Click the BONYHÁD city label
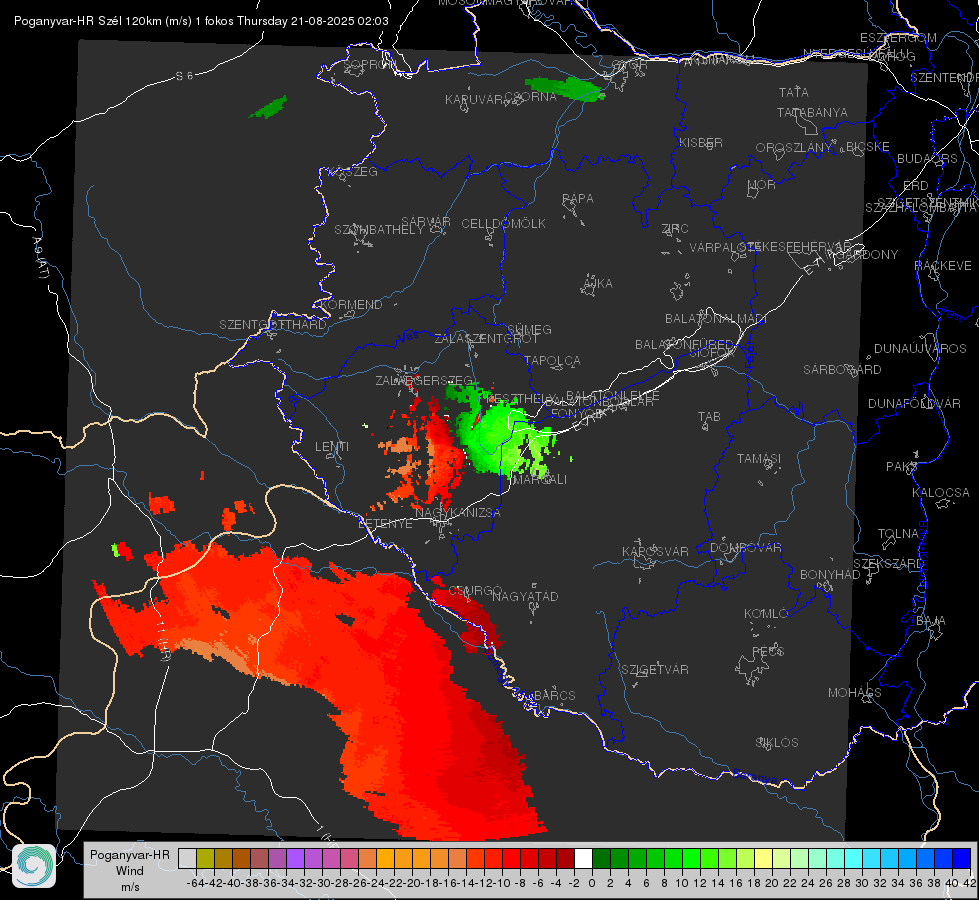Image resolution: width=979 pixels, height=900 pixels. 830,575
